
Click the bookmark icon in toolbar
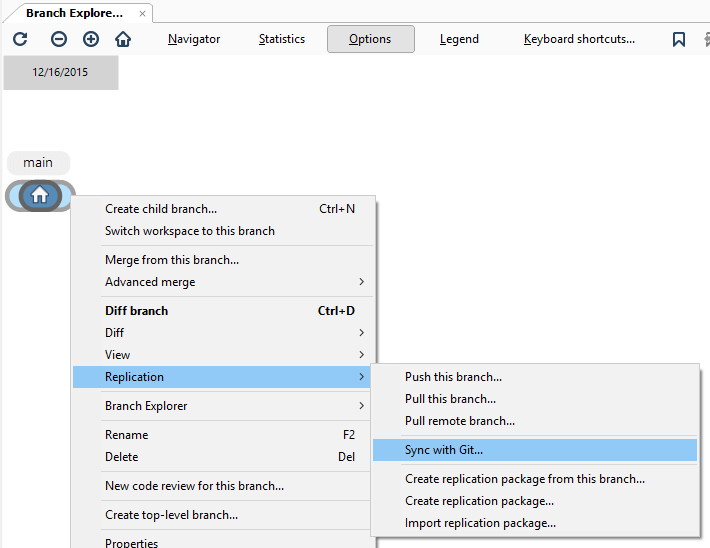point(679,39)
